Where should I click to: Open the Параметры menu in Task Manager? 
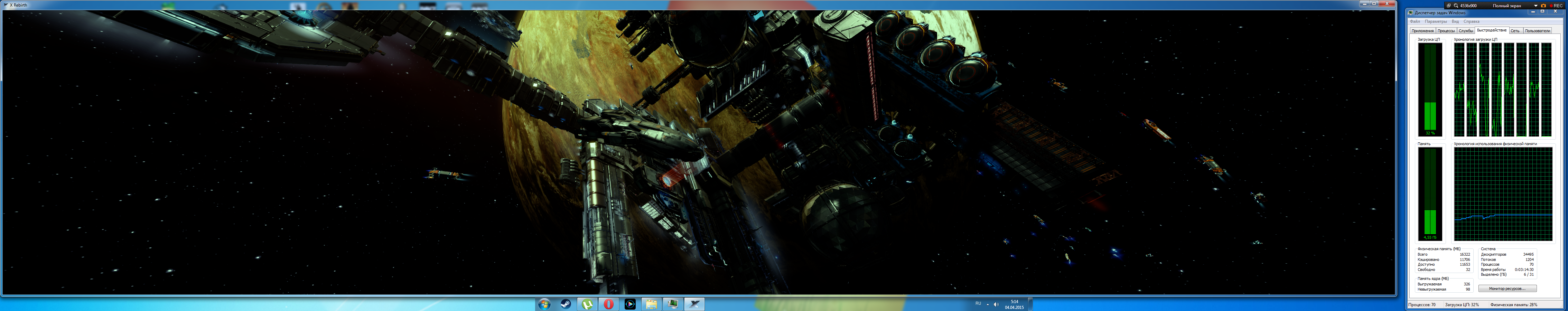coord(1436,21)
